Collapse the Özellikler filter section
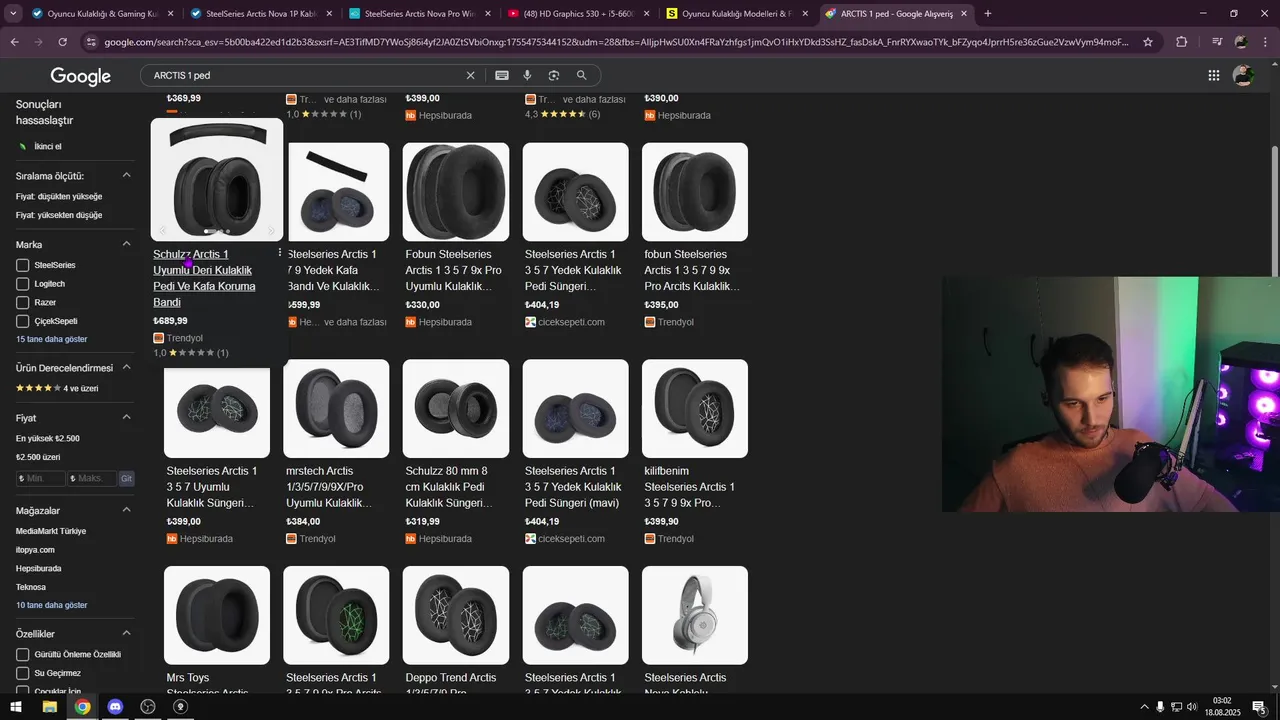Image resolution: width=1280 pixels, height=720 pixels. point(127,633)
